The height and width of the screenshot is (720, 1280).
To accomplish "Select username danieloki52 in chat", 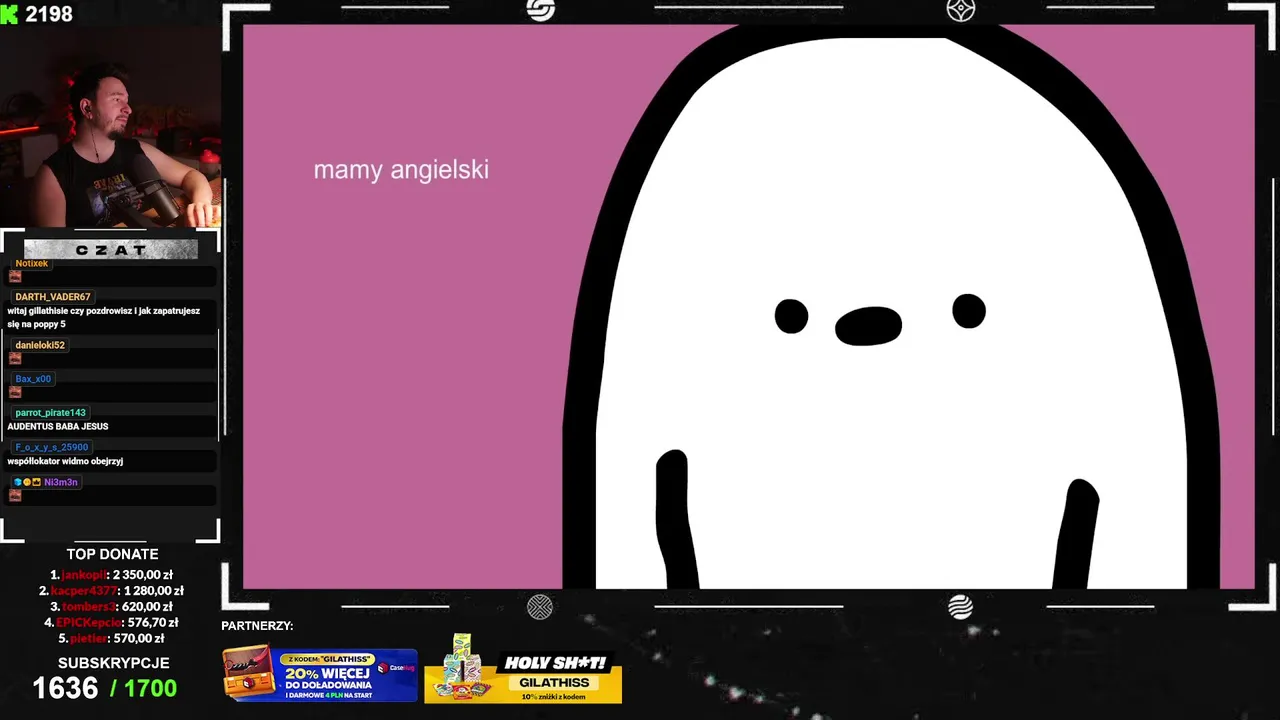I will point(40,345).
